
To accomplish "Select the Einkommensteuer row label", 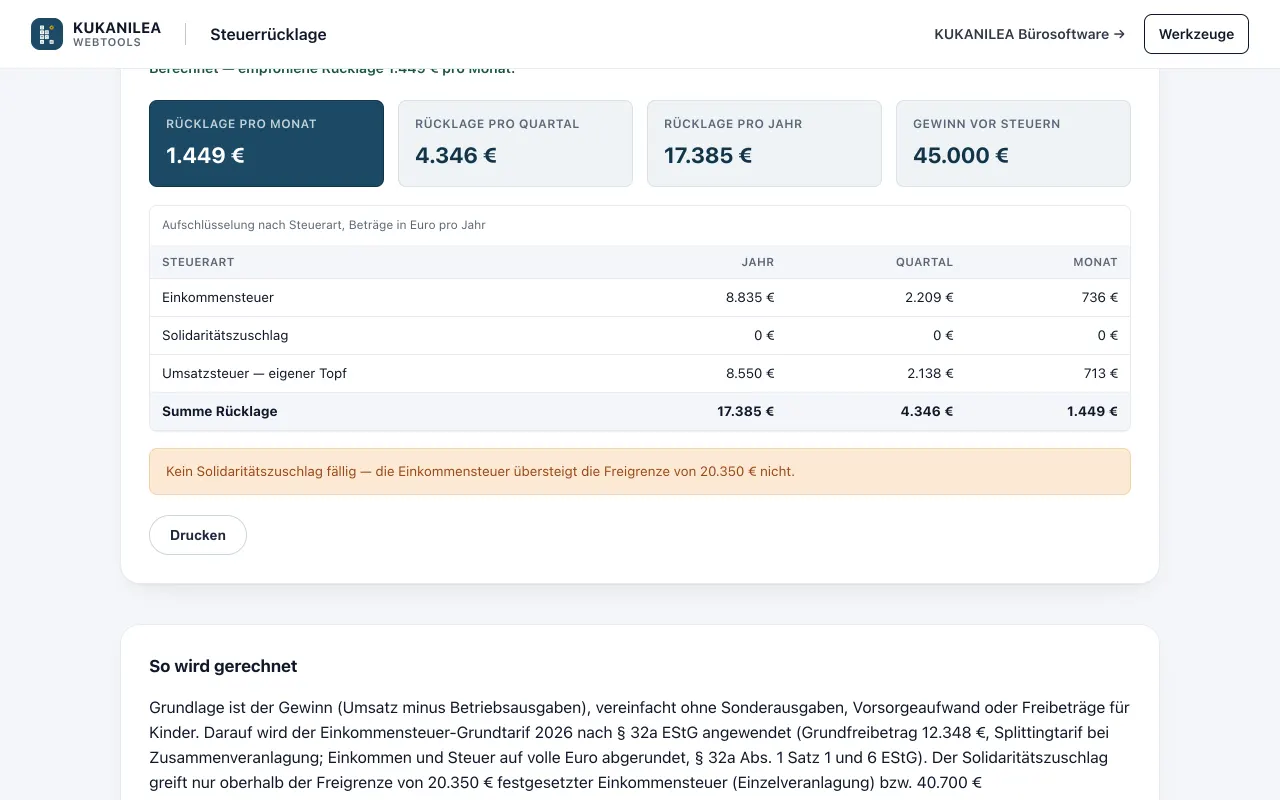I will pyautogui.click(x=218, y=297).
